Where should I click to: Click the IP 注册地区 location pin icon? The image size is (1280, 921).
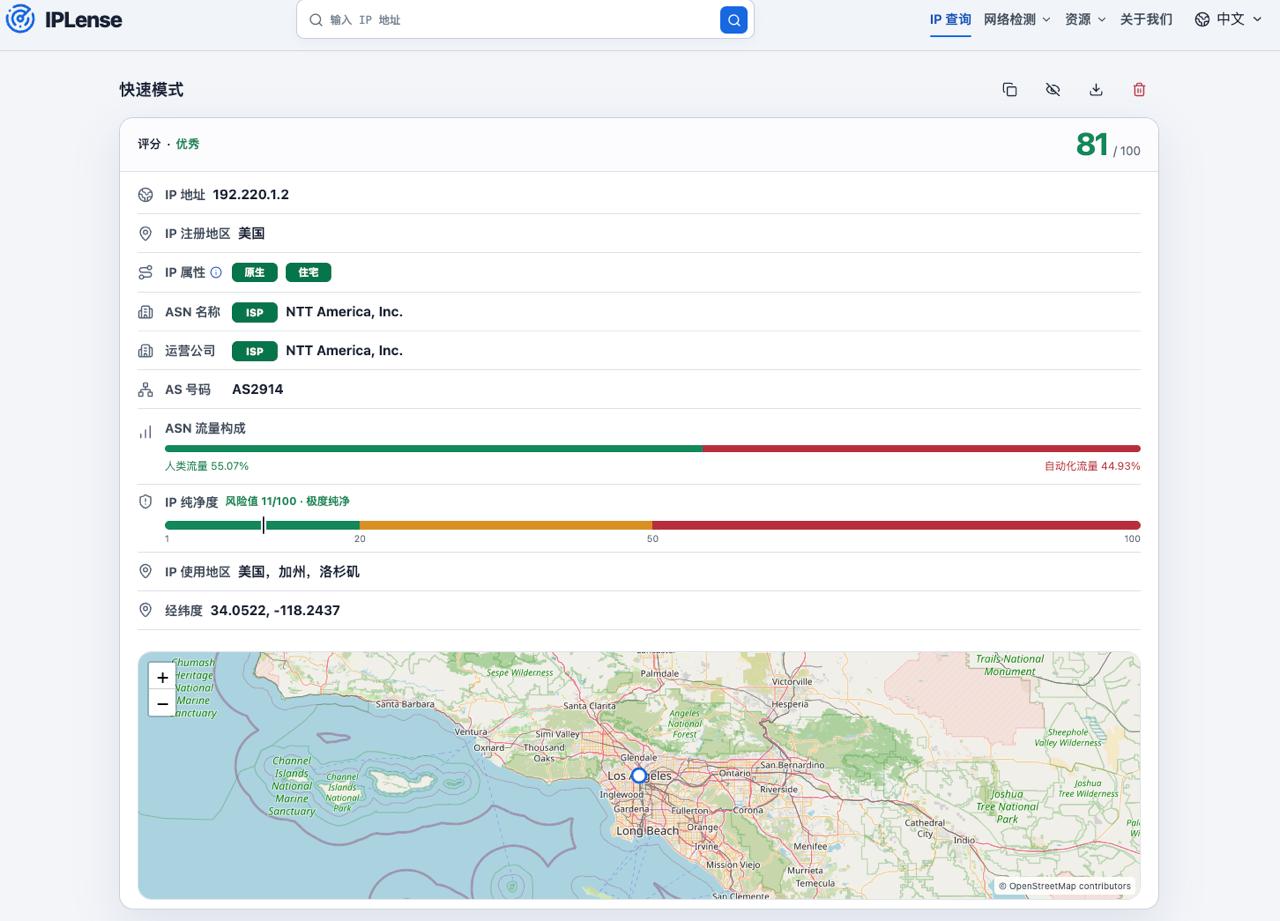click(145, 234)
